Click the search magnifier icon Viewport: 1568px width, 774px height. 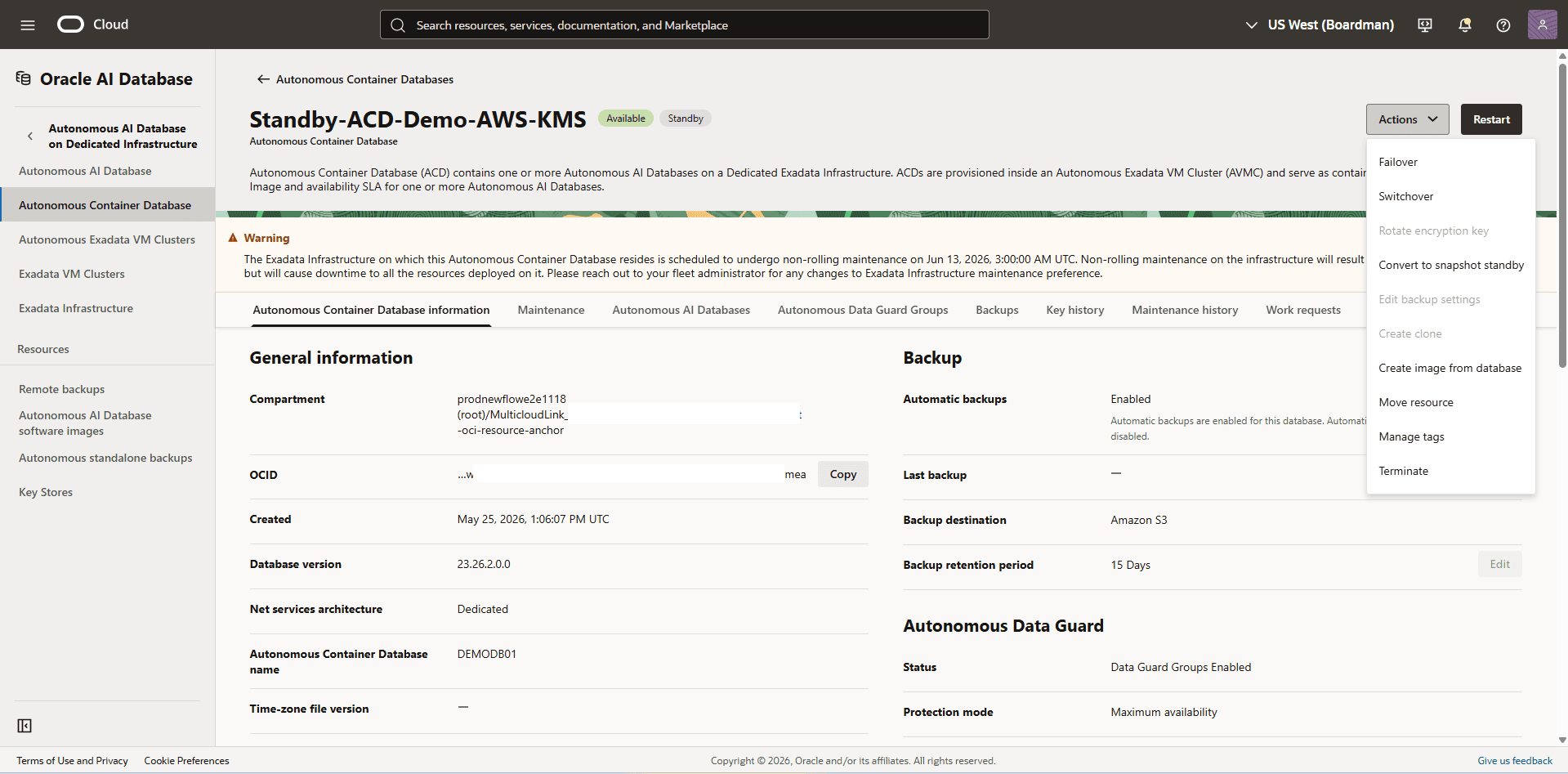(x=398, y=25)
